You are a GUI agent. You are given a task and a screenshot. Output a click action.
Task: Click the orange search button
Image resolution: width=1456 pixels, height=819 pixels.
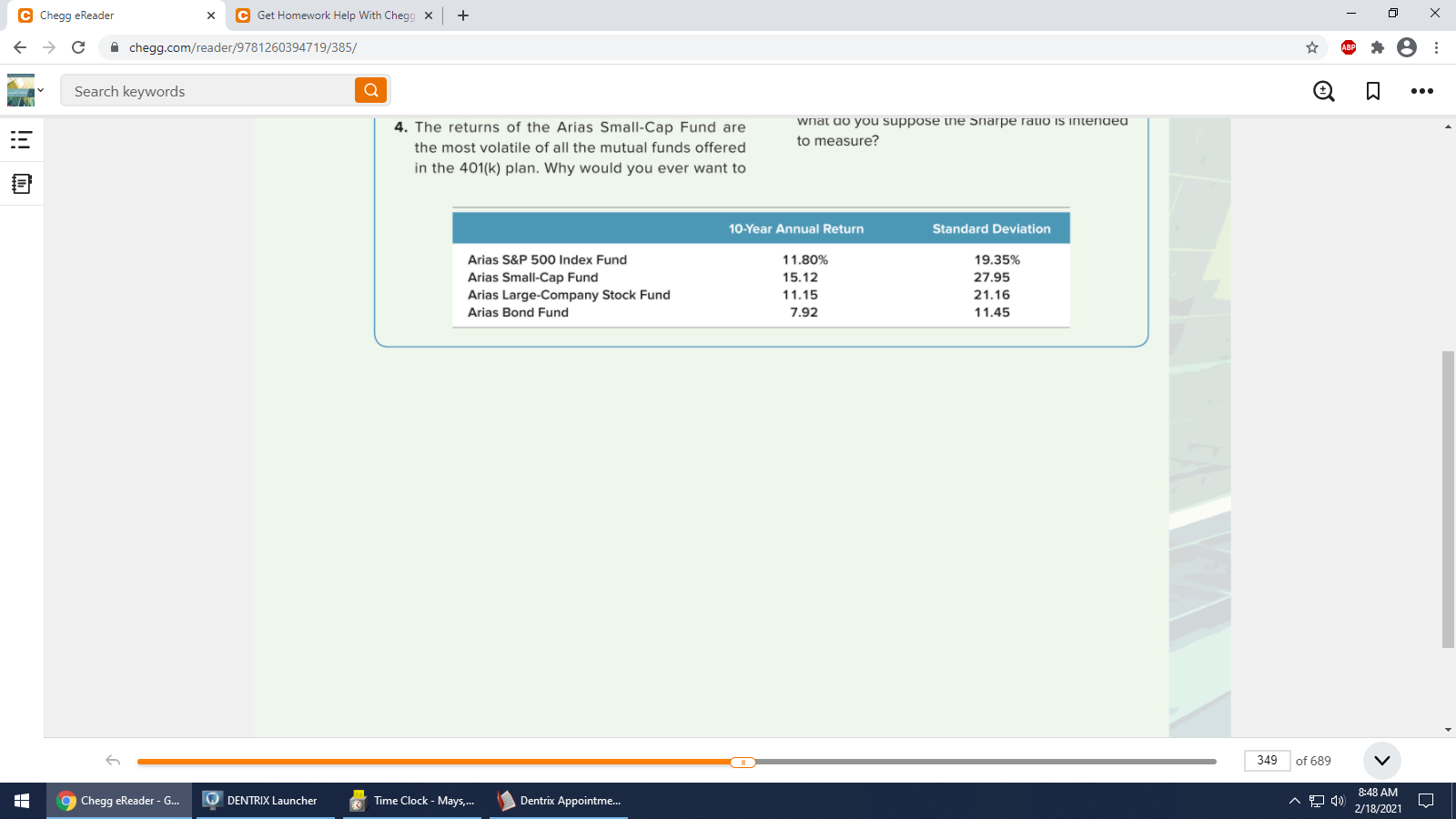370,90
